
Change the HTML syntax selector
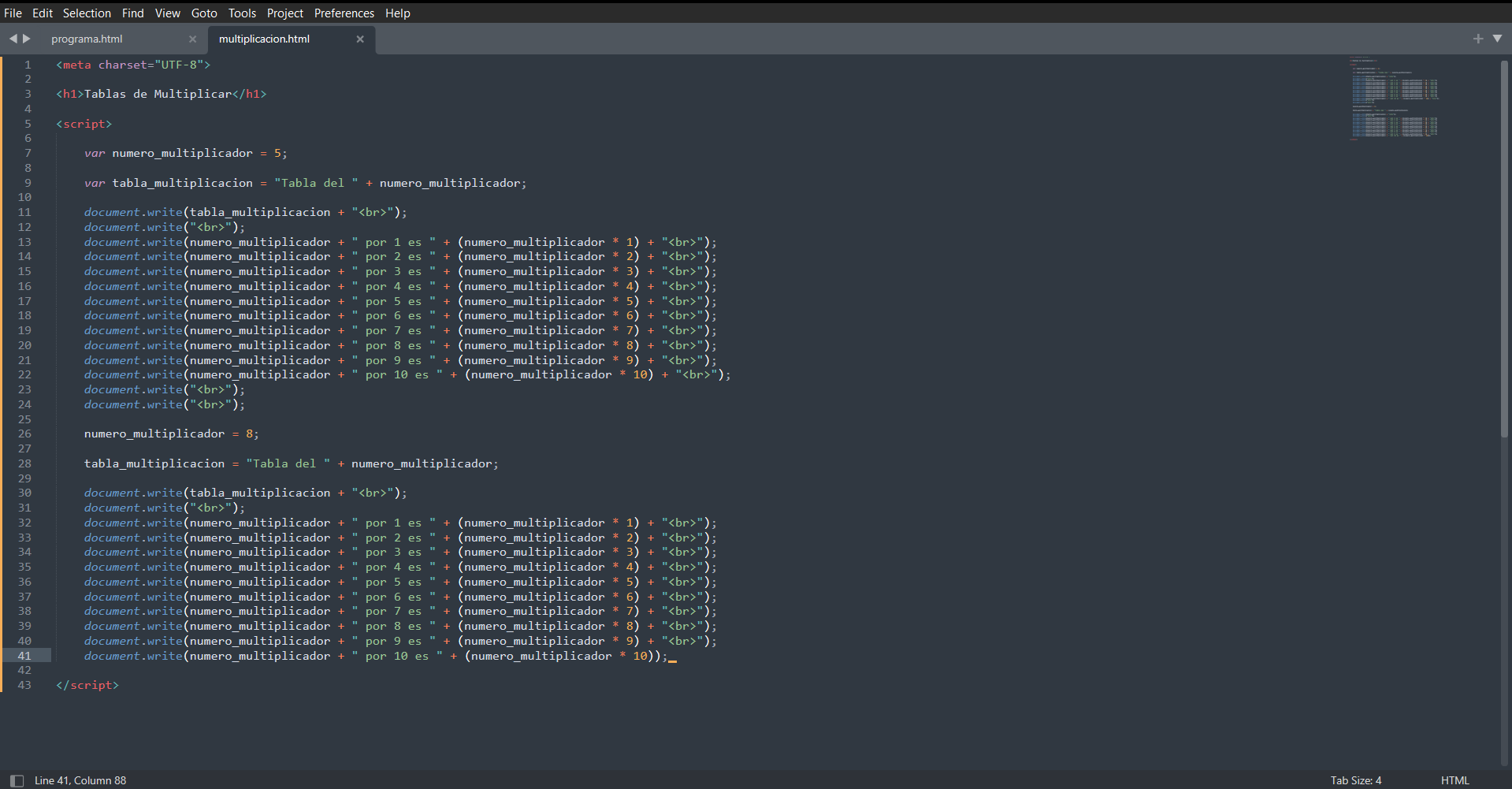[1454, 780]
